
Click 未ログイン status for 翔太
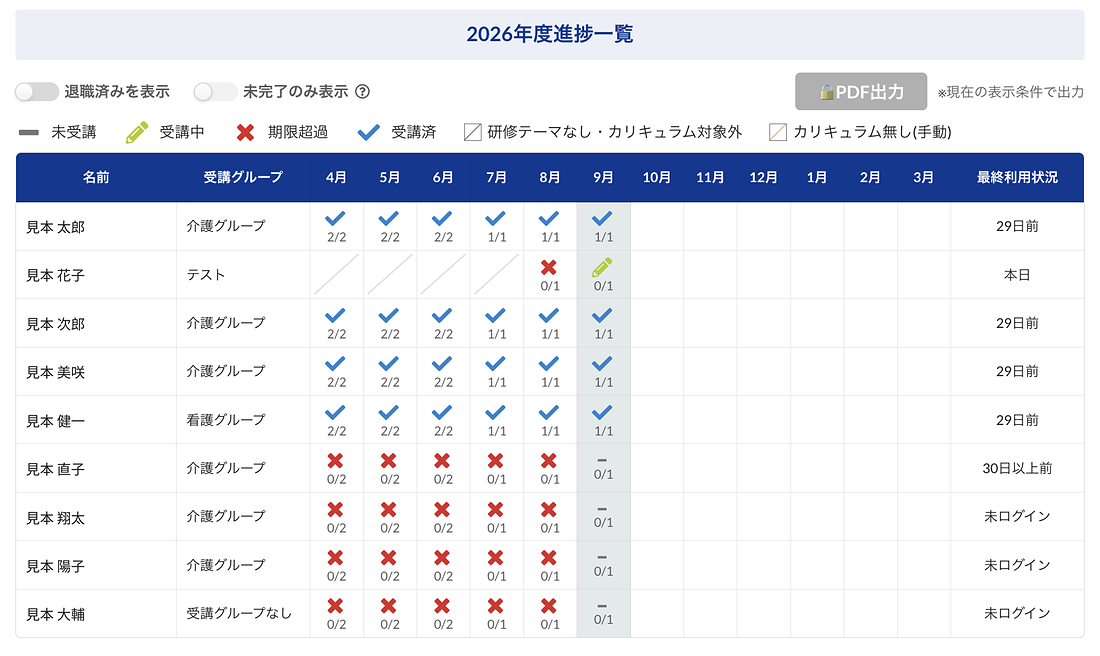point(1017,516)
